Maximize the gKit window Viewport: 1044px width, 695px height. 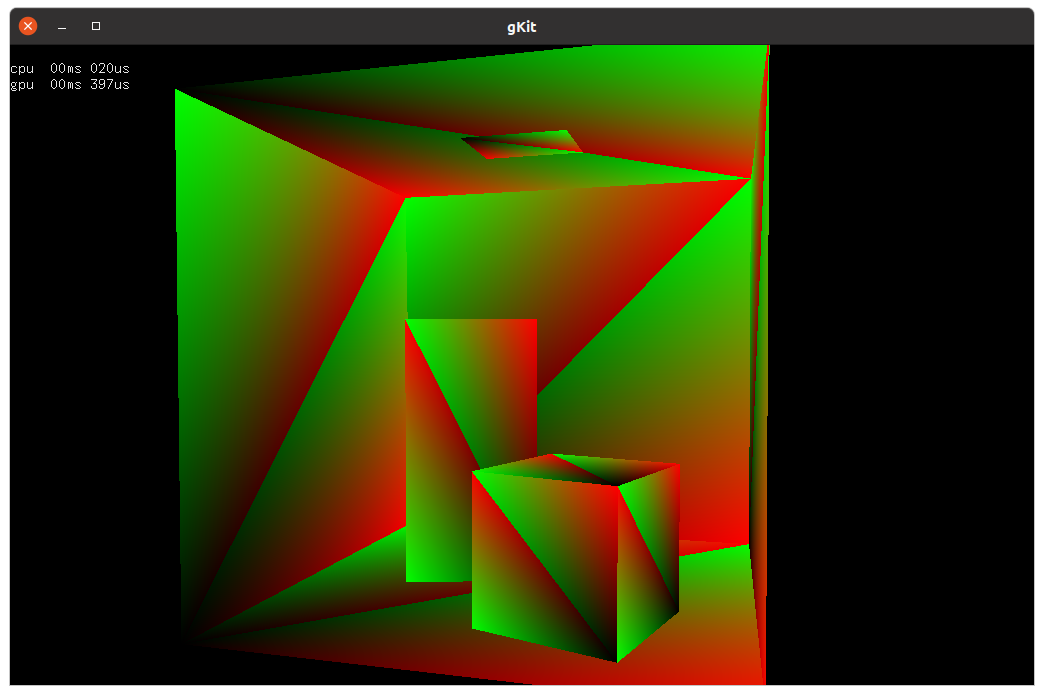pos(96,26)
